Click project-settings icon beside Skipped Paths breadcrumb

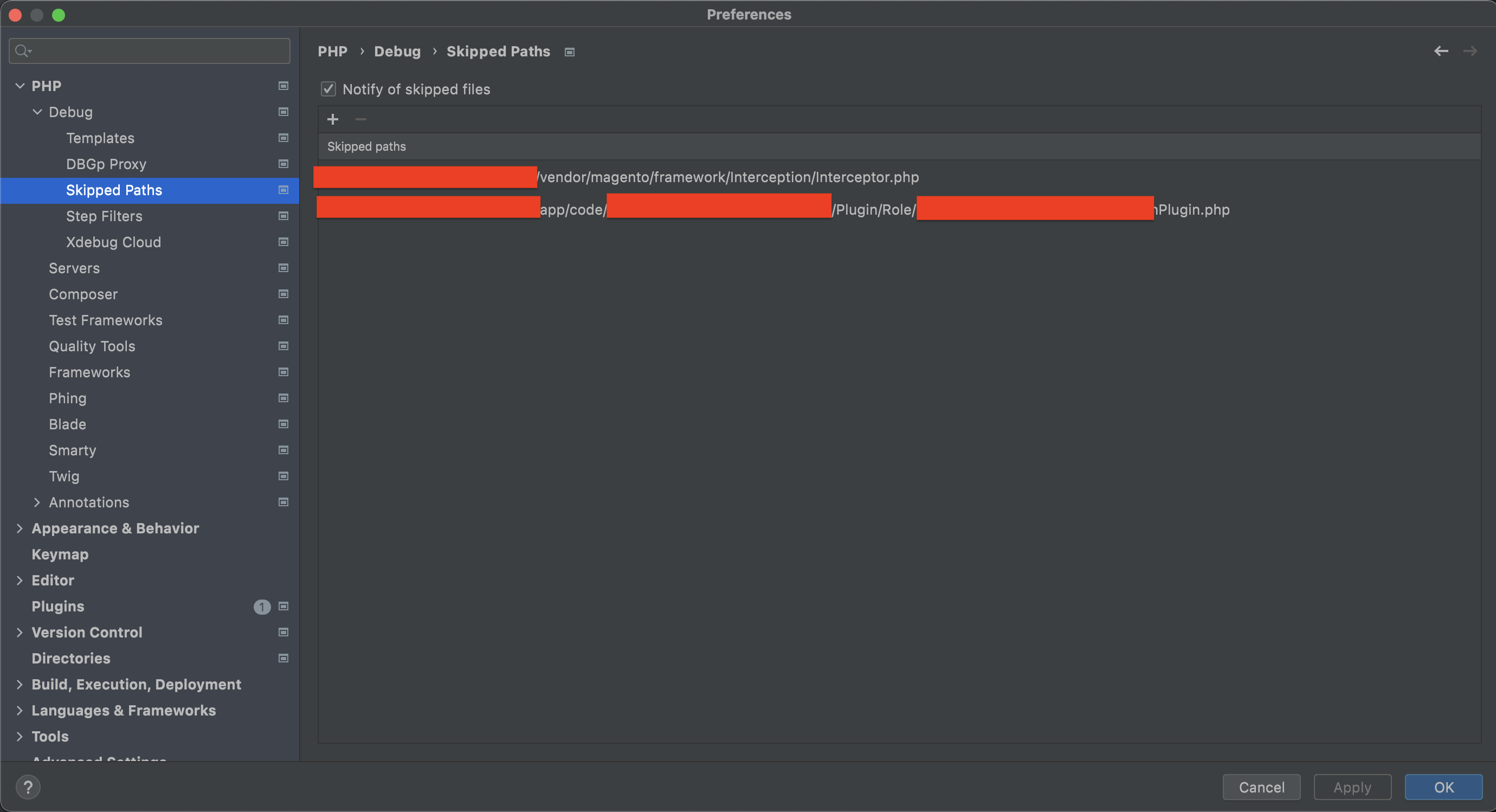coord(570,52)
